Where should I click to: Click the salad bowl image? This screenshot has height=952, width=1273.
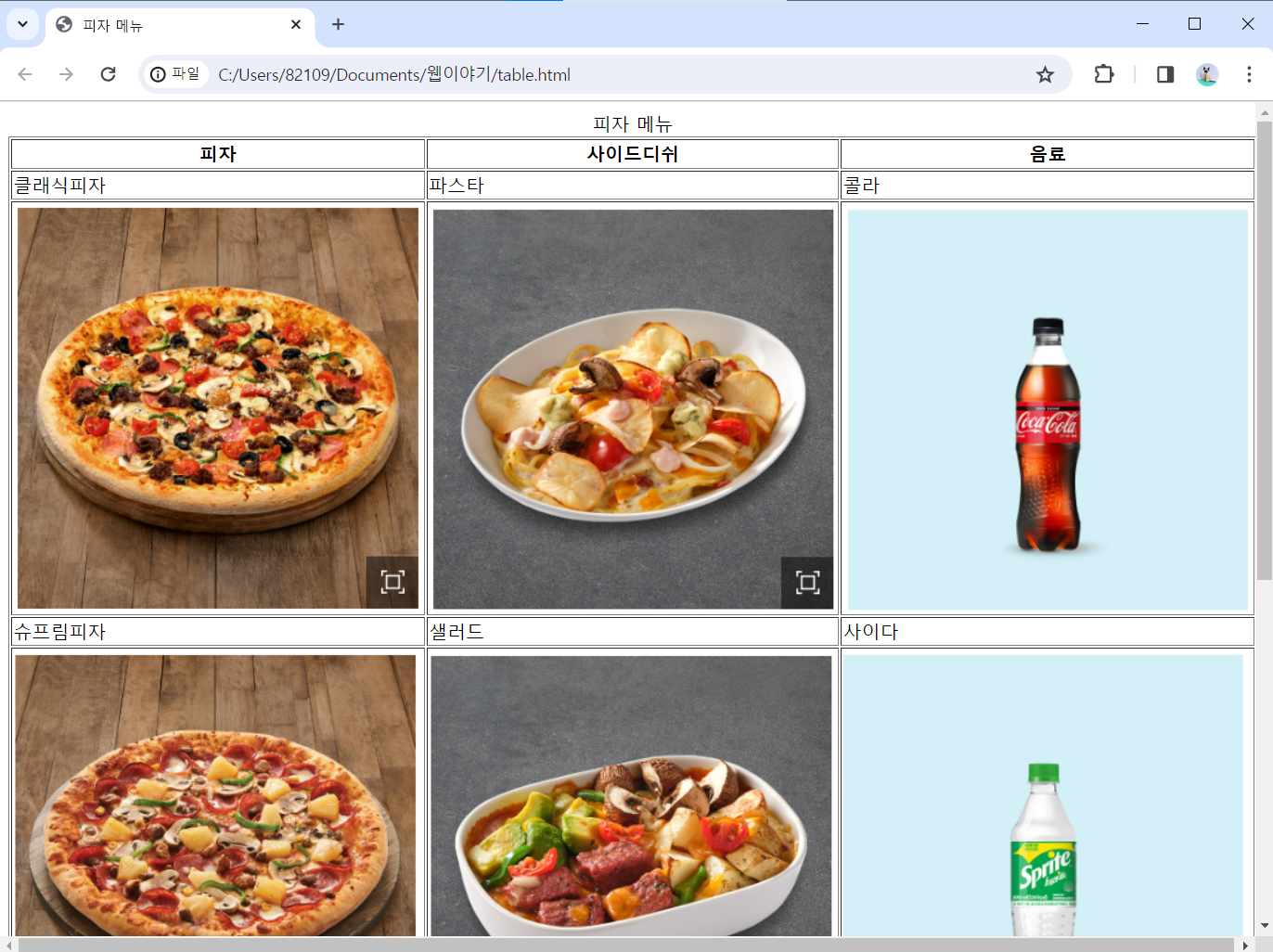click(631, 796)
